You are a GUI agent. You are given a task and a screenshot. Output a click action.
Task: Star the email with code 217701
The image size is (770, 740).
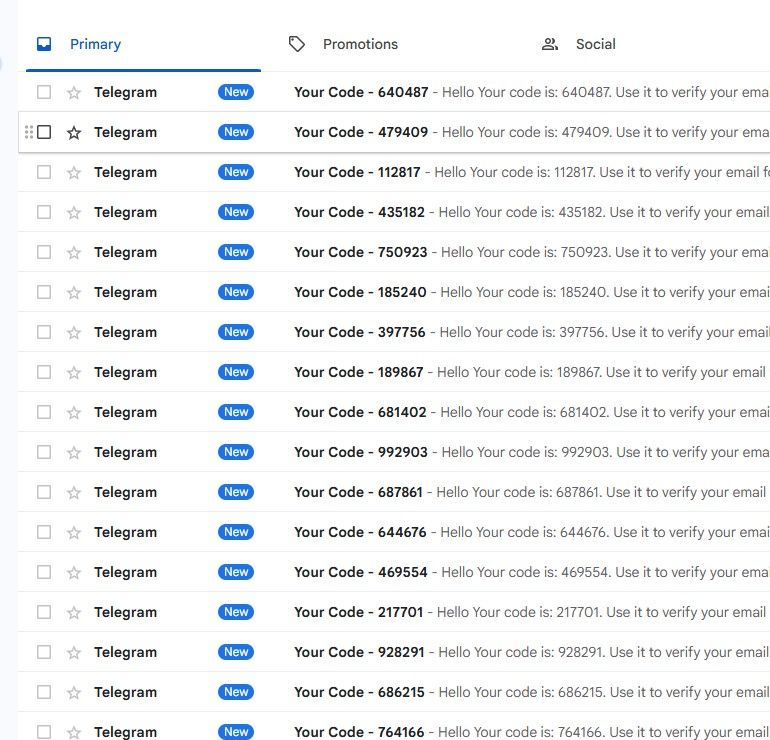(x=73, y=612)
